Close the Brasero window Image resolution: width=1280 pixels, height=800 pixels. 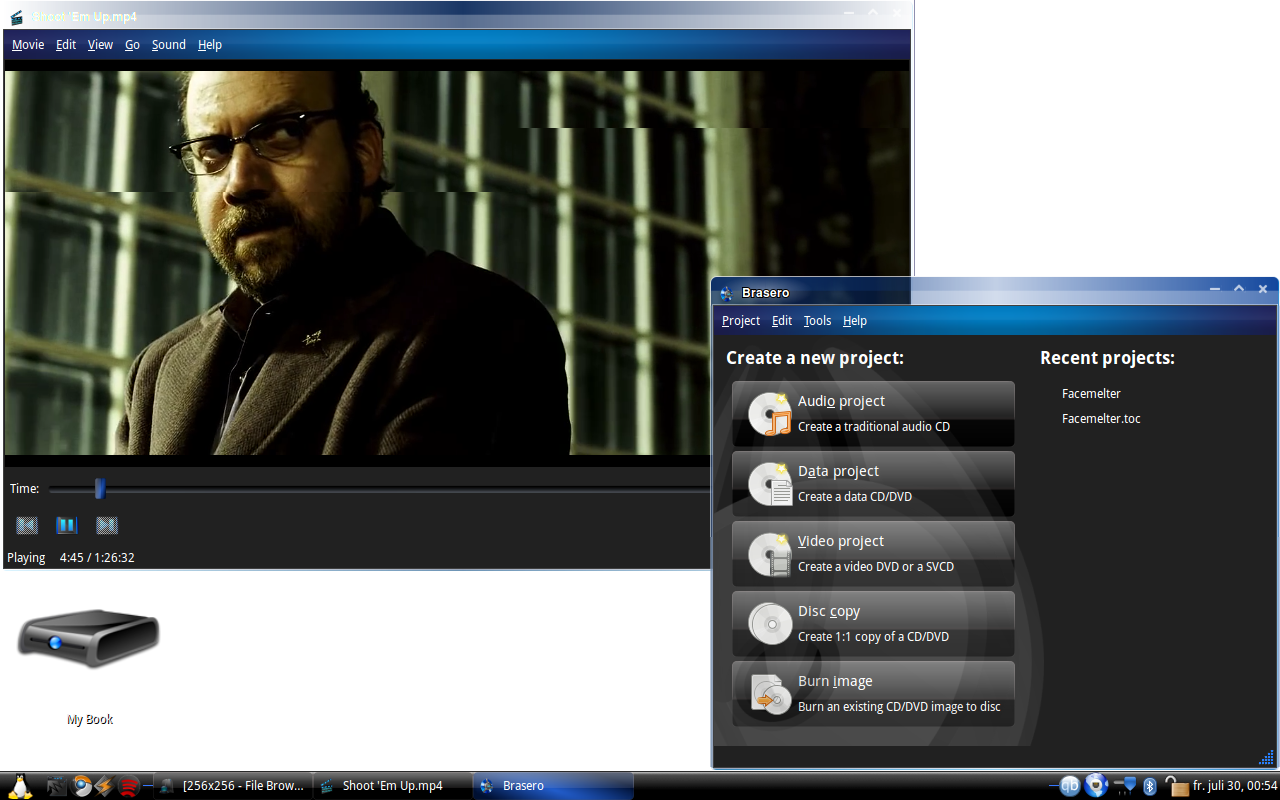pos(1263,289)
